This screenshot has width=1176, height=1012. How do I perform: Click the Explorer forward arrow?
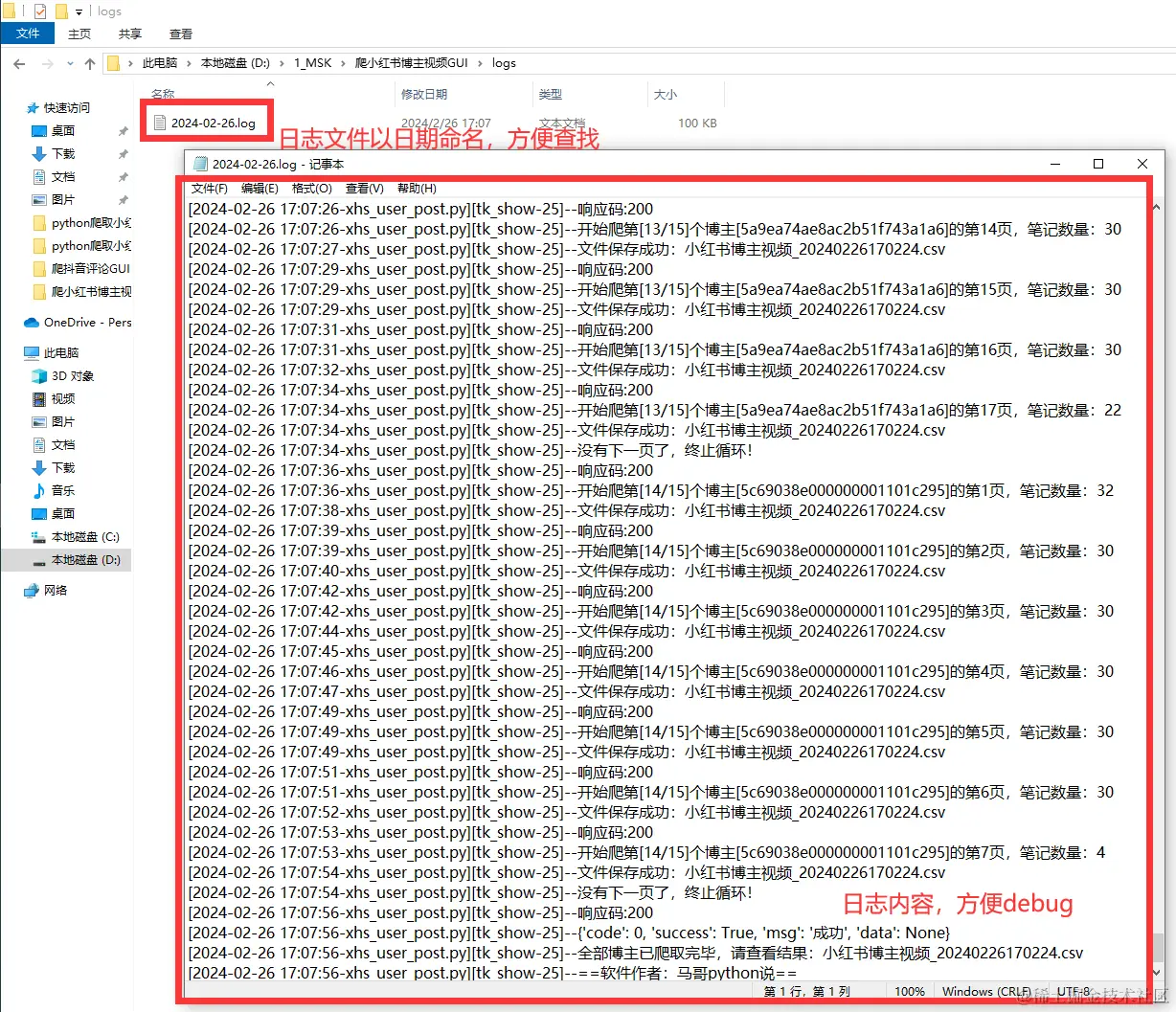coord(47,63)
